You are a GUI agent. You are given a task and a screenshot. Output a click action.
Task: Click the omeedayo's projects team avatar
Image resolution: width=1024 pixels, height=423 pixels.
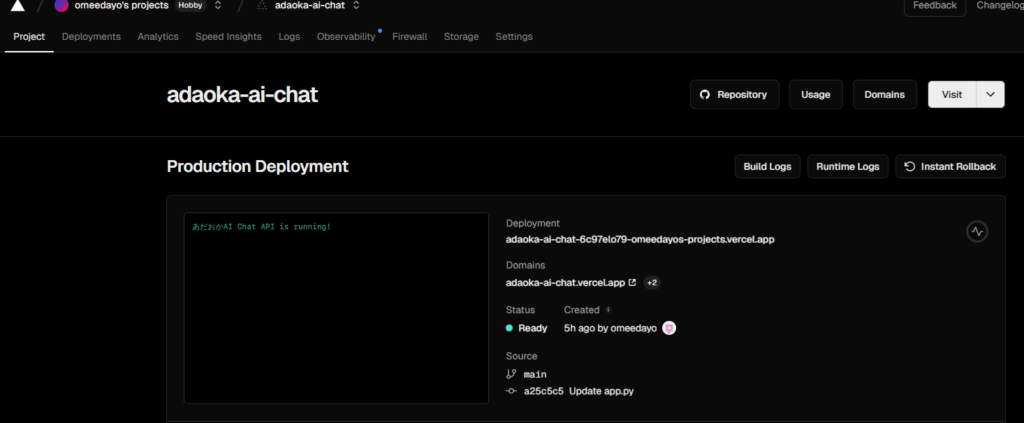(x=62, y=6)
